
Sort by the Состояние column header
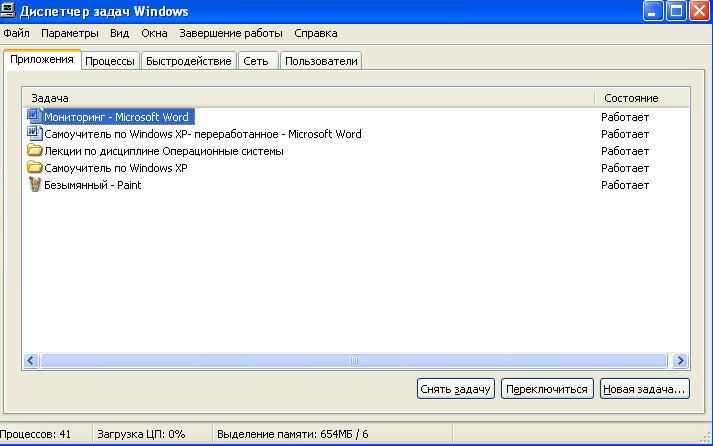pyautogui.click(x=642, y=98)
